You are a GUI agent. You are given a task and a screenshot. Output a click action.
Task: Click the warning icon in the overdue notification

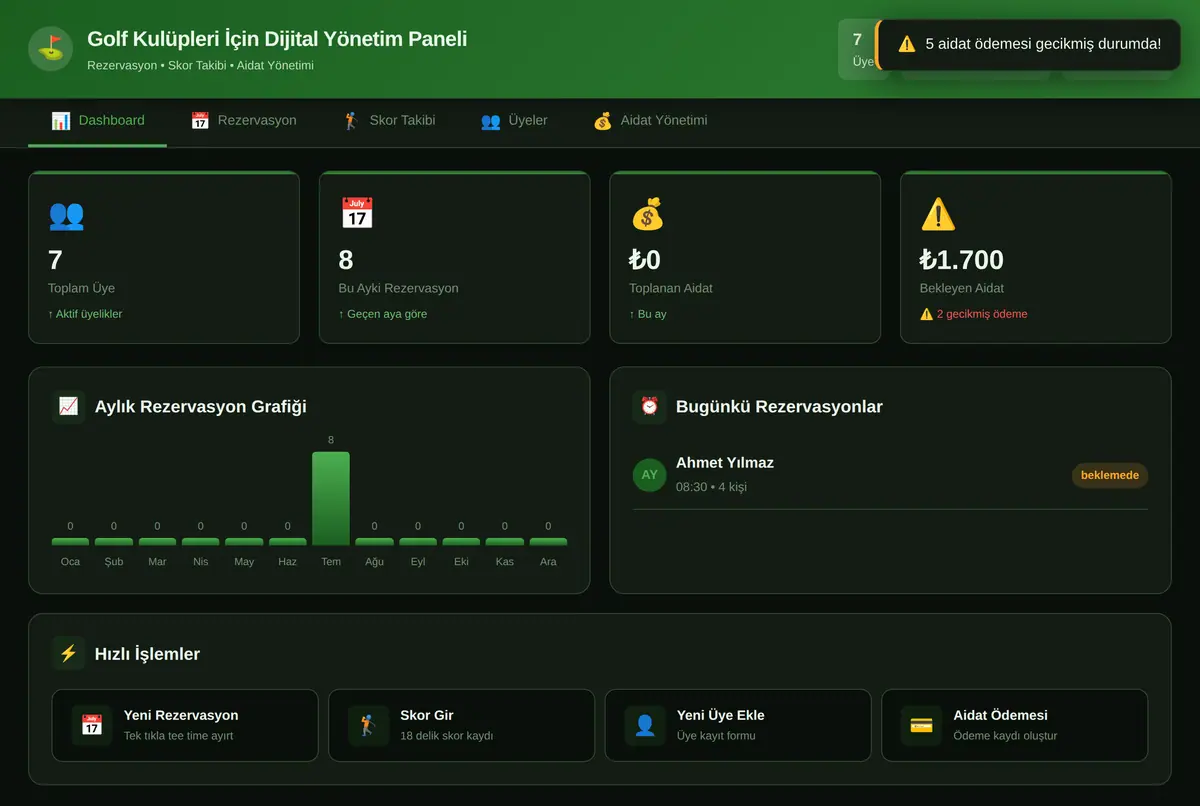pos(907,44)
